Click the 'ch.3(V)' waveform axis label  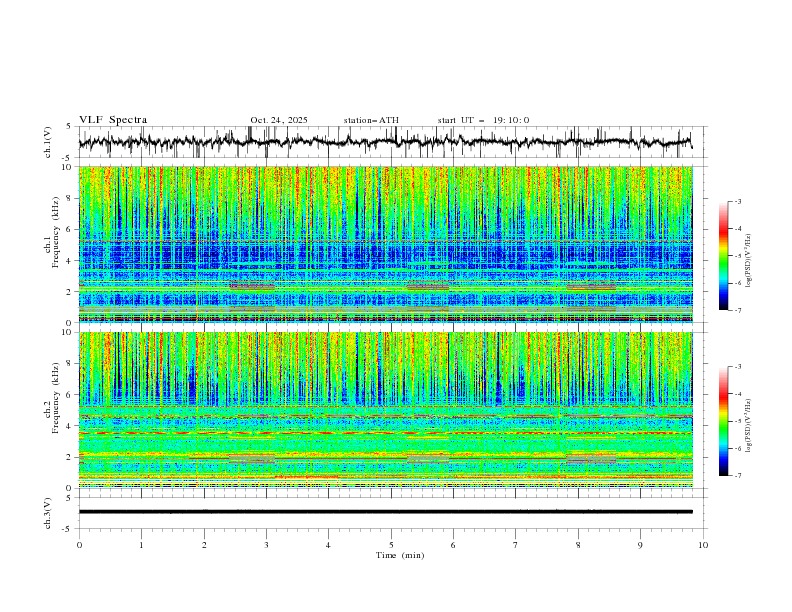(48, 513)
